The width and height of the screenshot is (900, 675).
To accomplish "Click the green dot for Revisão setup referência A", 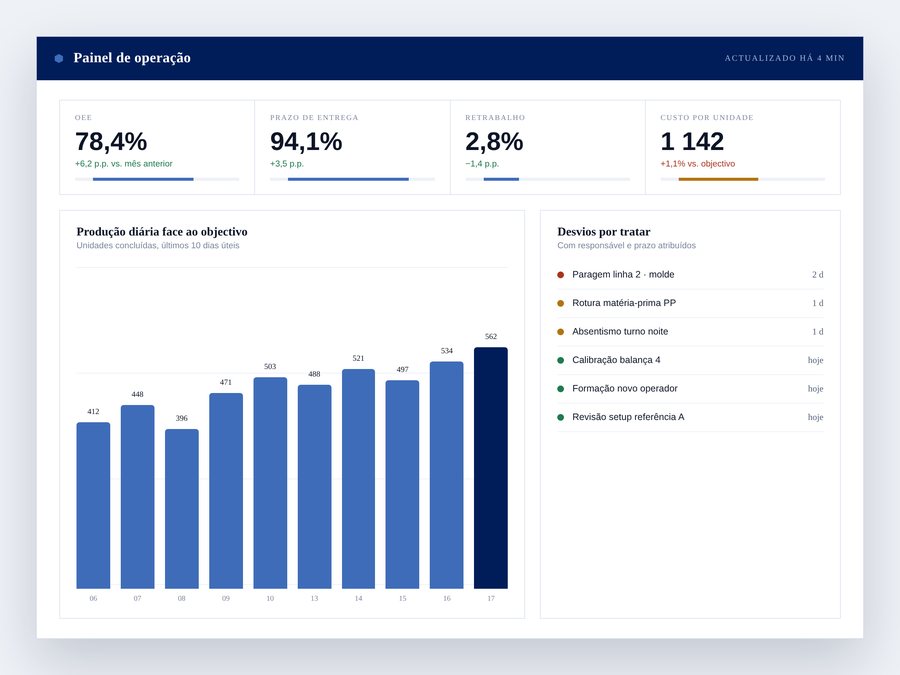I will (561, 417).
